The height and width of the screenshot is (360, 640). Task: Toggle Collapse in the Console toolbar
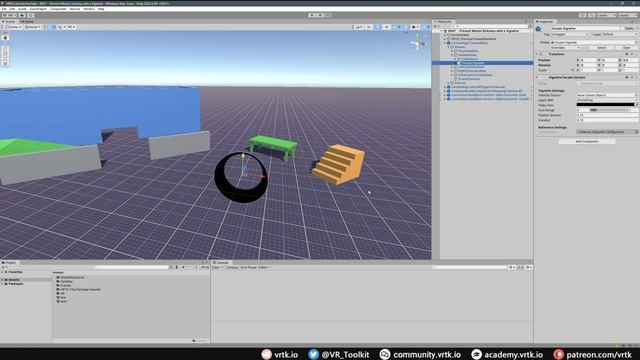231,267
